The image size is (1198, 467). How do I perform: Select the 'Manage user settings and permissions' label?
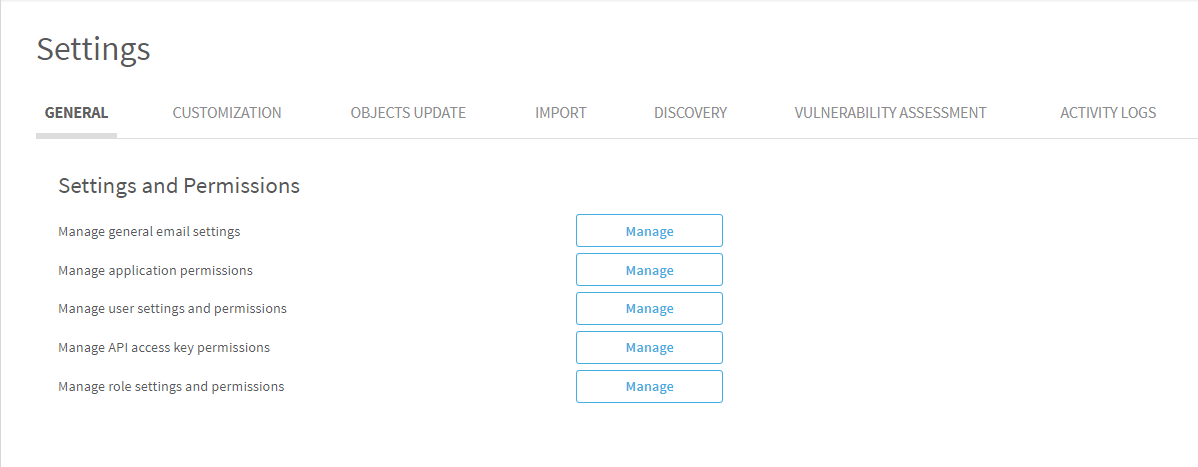(x=172, y=309)
